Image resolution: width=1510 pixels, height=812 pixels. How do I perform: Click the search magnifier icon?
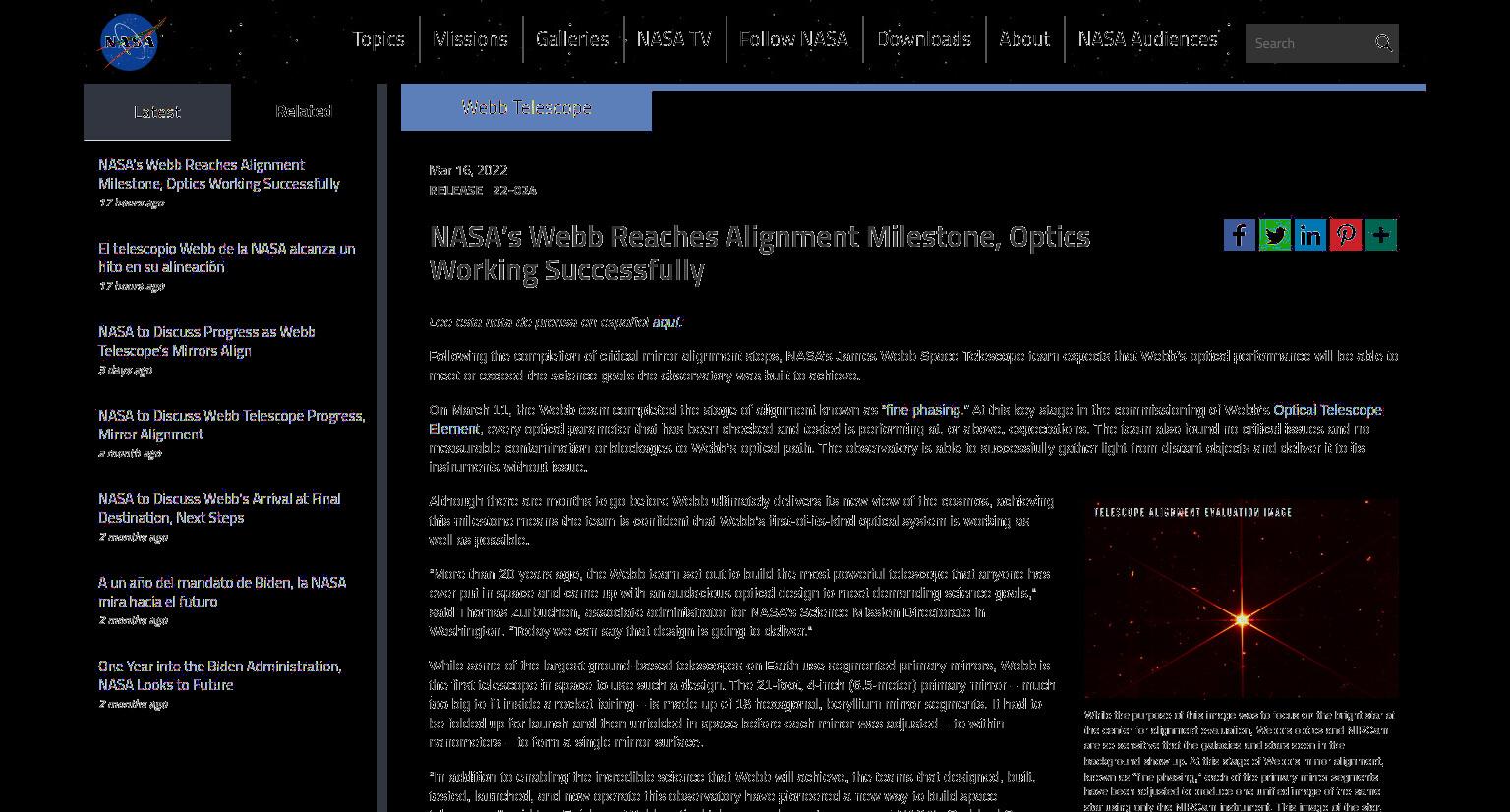tap(1383, 43)
